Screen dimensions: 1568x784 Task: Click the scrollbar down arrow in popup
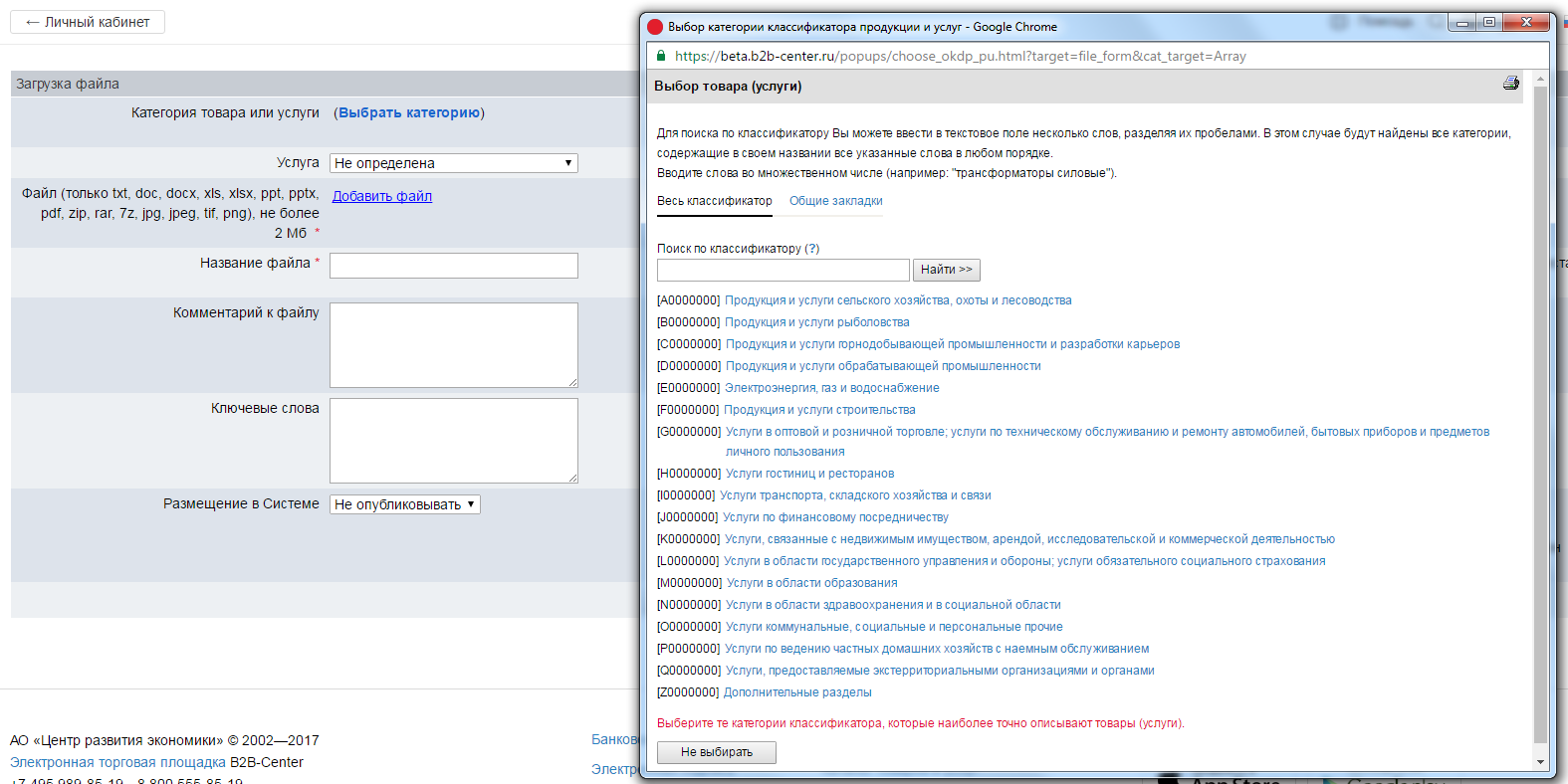[1540, 762]
